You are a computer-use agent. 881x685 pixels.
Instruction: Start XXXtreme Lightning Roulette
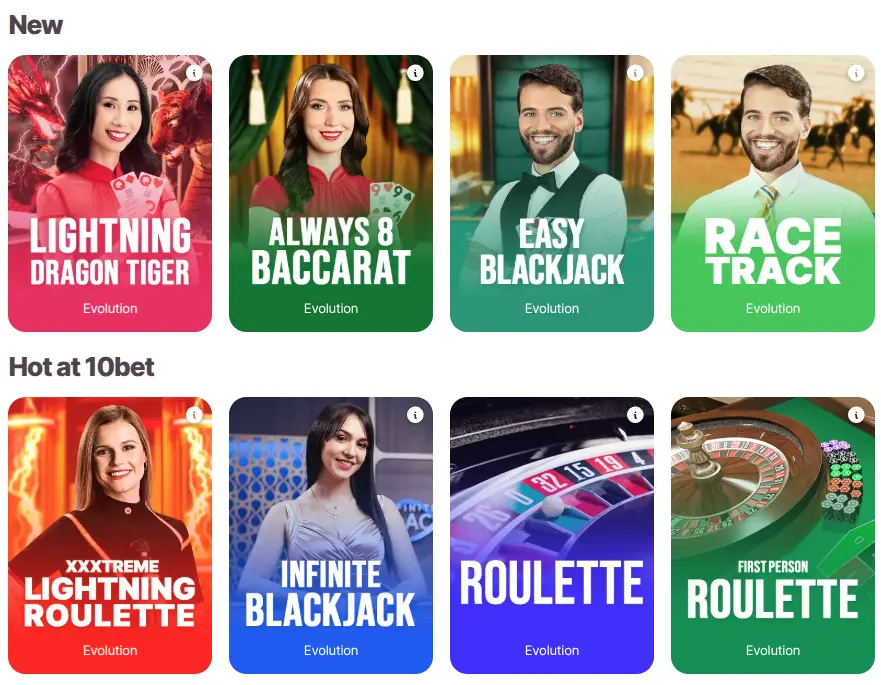(110, 536)
